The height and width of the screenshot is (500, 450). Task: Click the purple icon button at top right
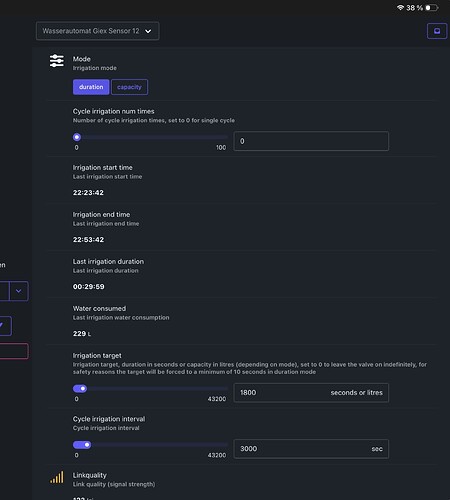point(437,31)
